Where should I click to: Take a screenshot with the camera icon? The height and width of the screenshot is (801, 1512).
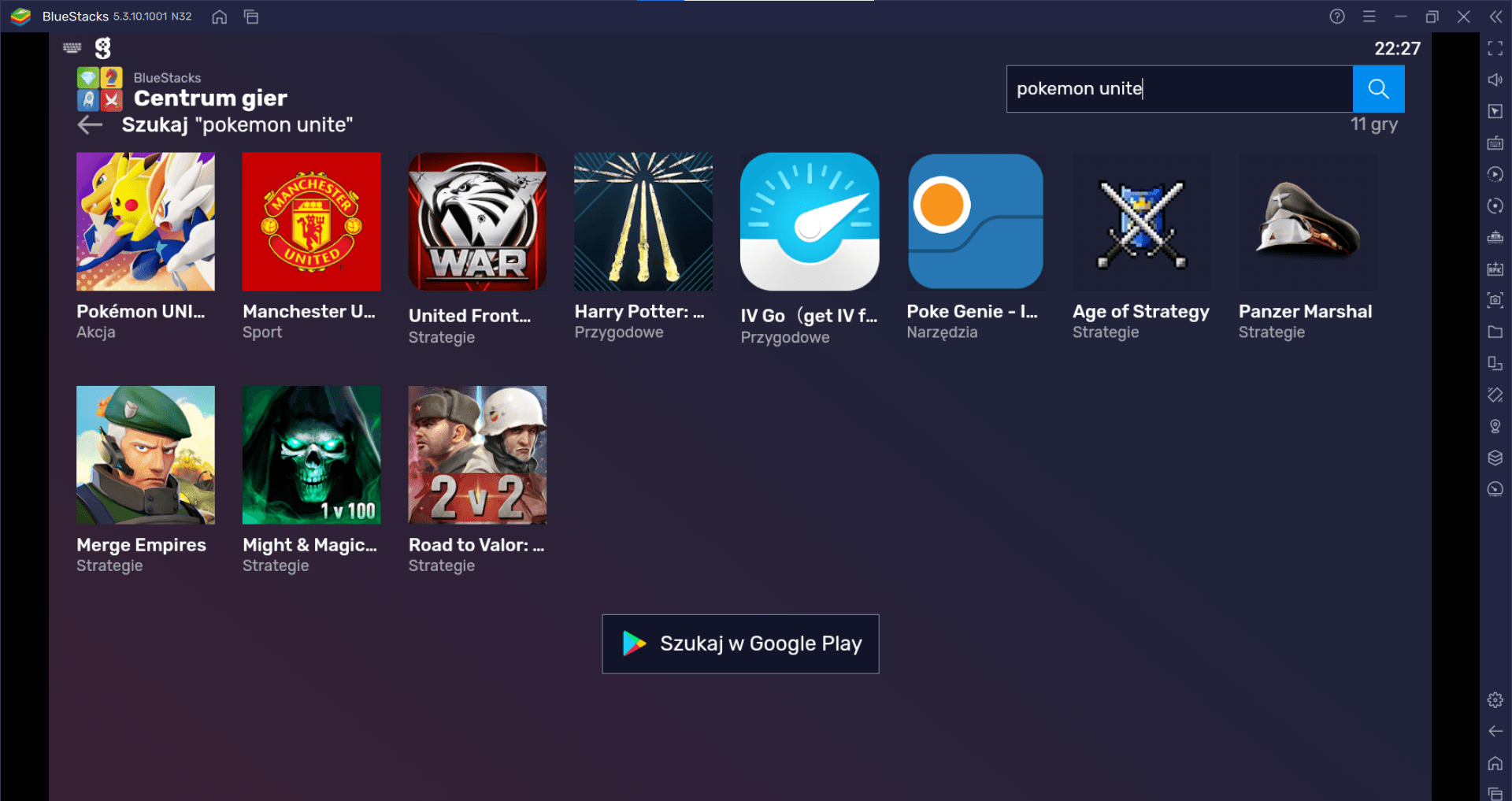click(1495, 300)
